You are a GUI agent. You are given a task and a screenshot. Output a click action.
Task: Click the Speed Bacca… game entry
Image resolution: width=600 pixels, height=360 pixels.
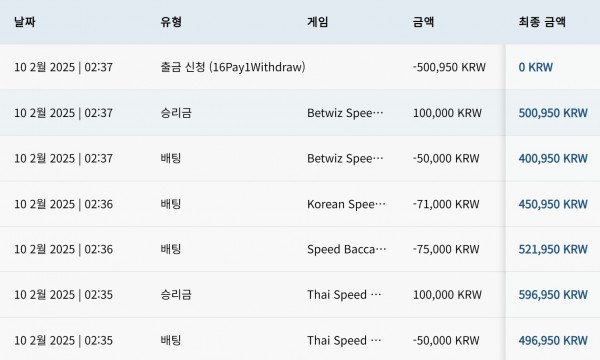[346, 249]
